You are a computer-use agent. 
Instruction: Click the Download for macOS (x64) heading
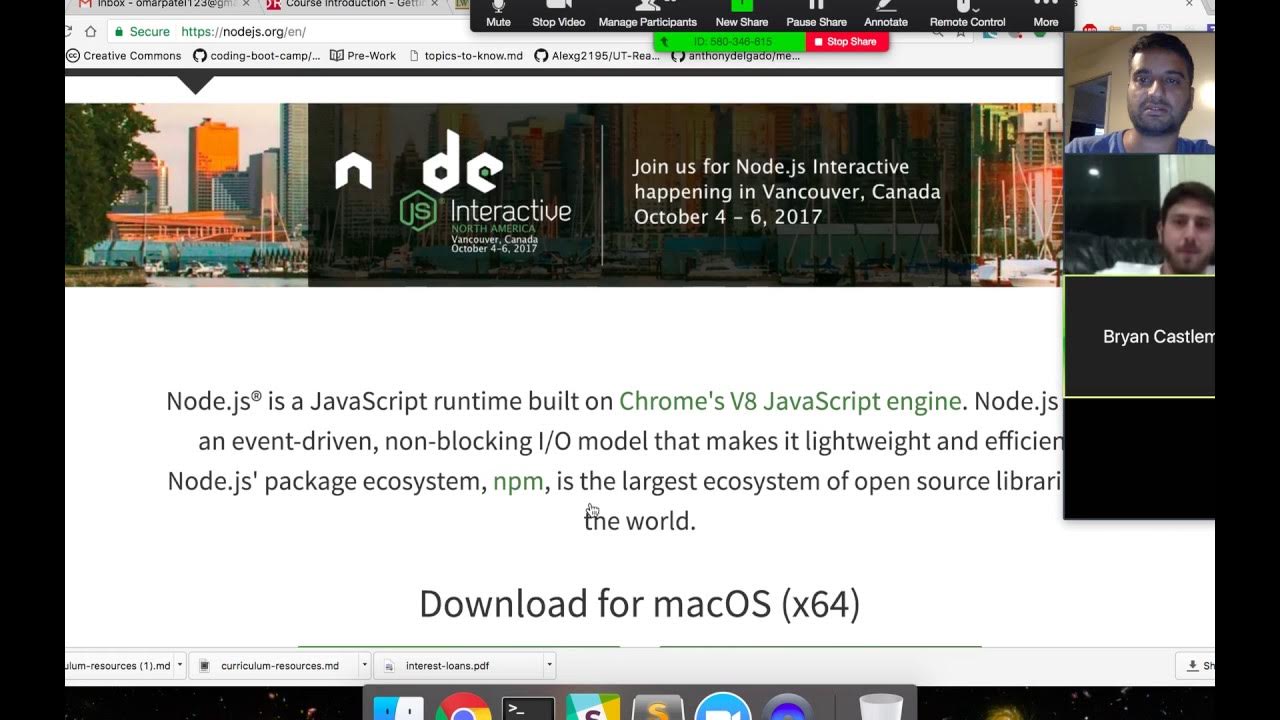639,604
